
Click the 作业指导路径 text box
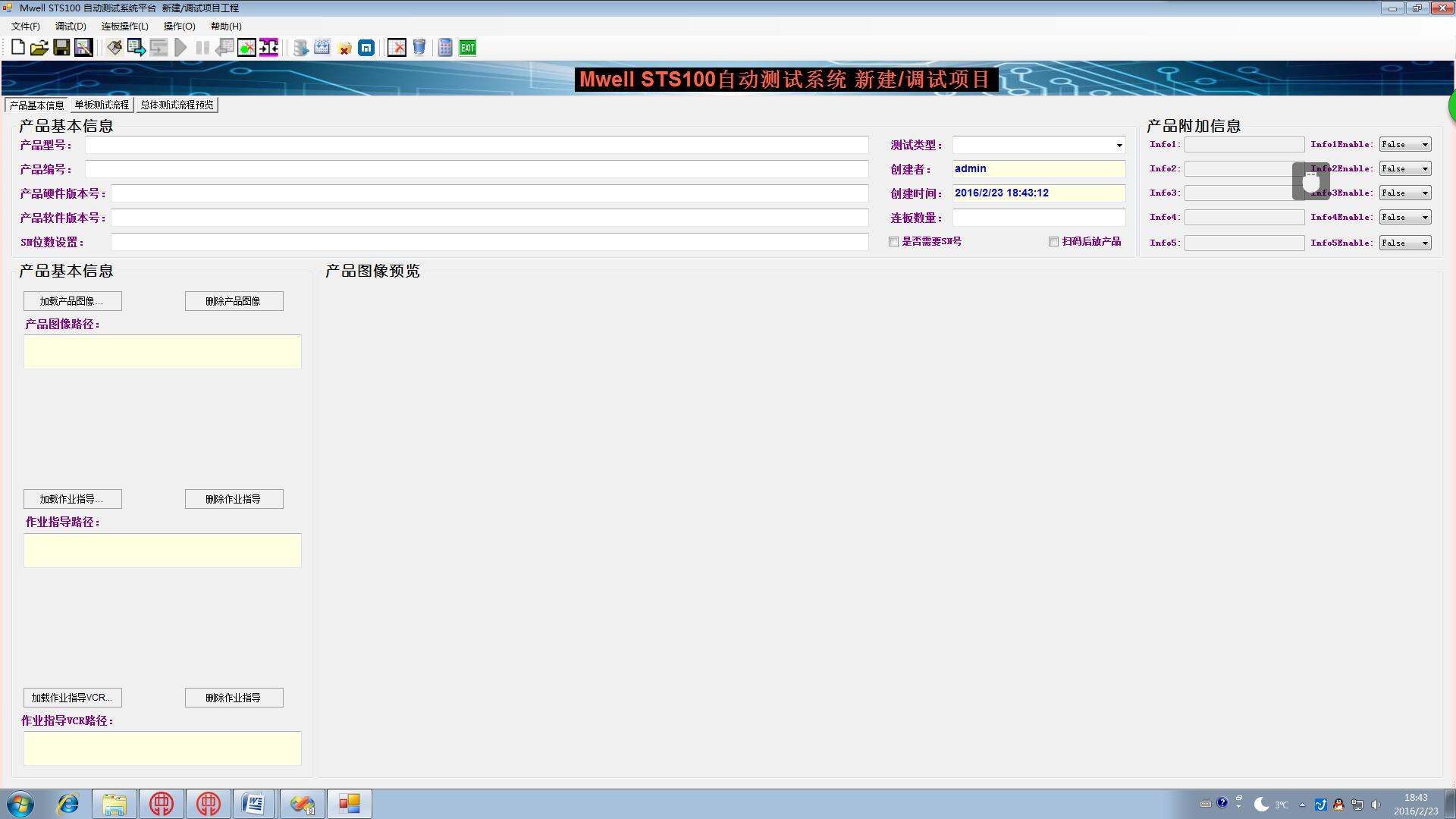(x=162, y=551)
